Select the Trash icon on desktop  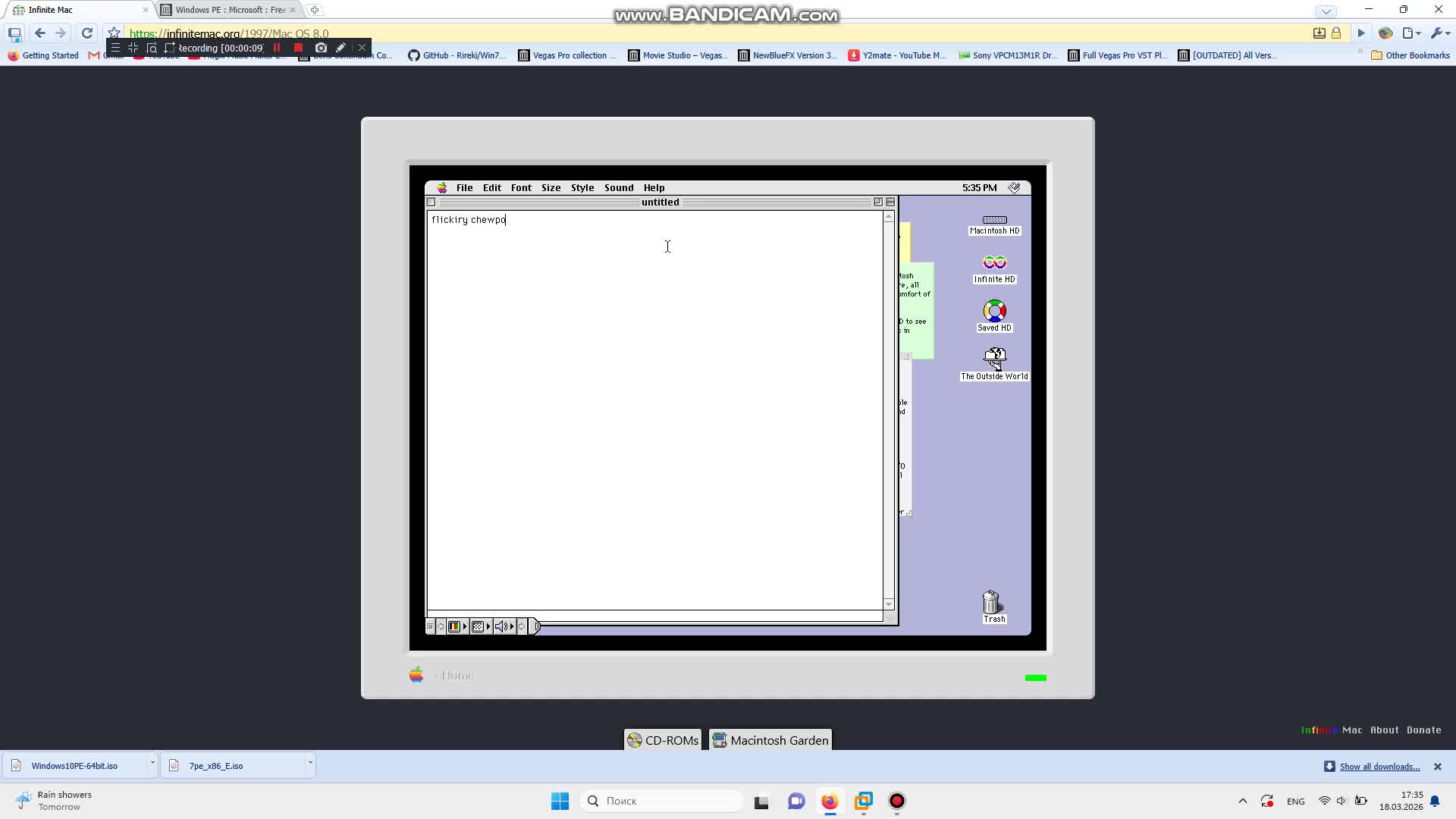992,604
